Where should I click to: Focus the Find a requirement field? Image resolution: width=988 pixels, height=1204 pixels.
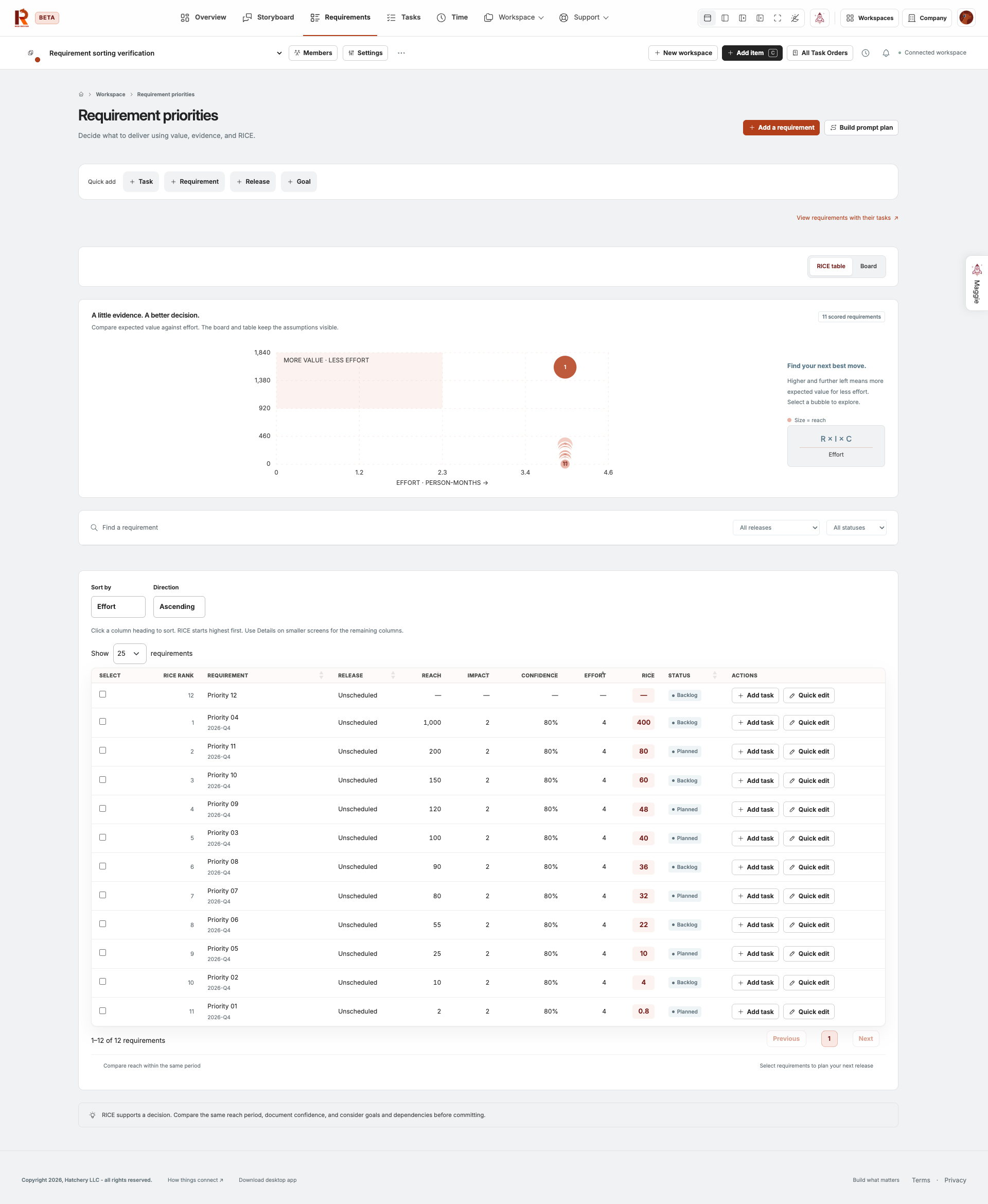point(410,528)
